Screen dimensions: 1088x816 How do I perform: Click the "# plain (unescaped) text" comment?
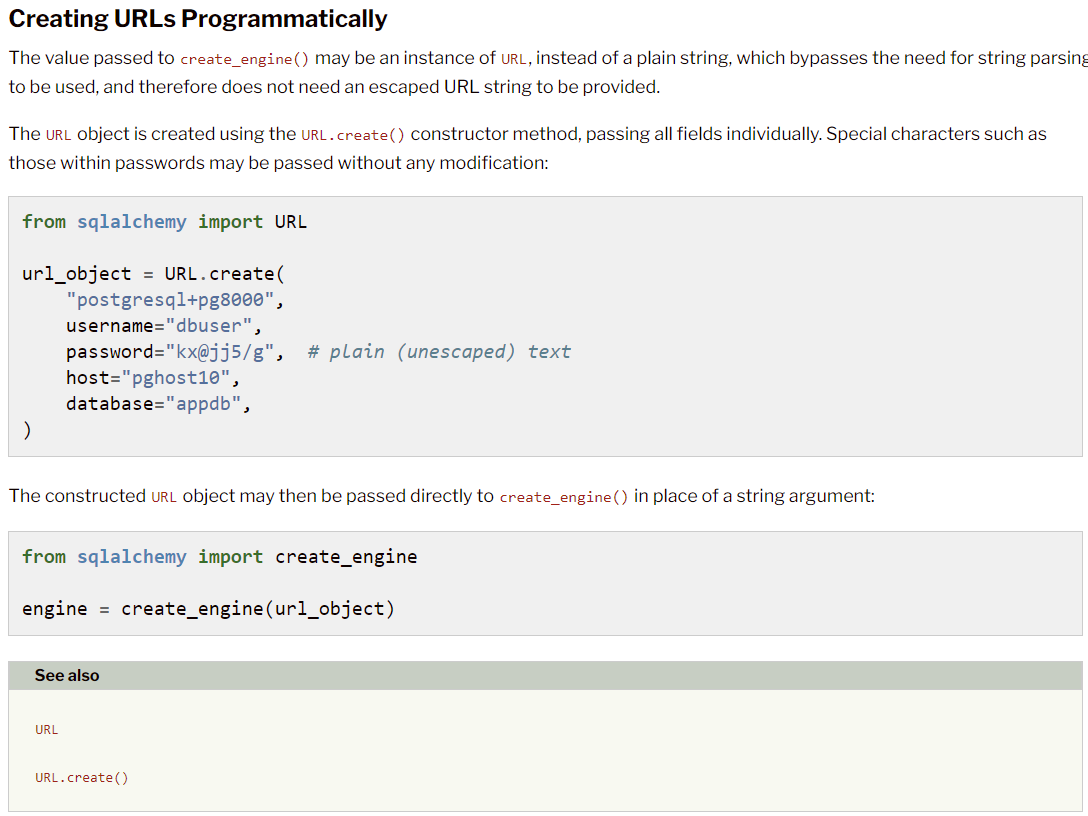click(x=439, y=352)
